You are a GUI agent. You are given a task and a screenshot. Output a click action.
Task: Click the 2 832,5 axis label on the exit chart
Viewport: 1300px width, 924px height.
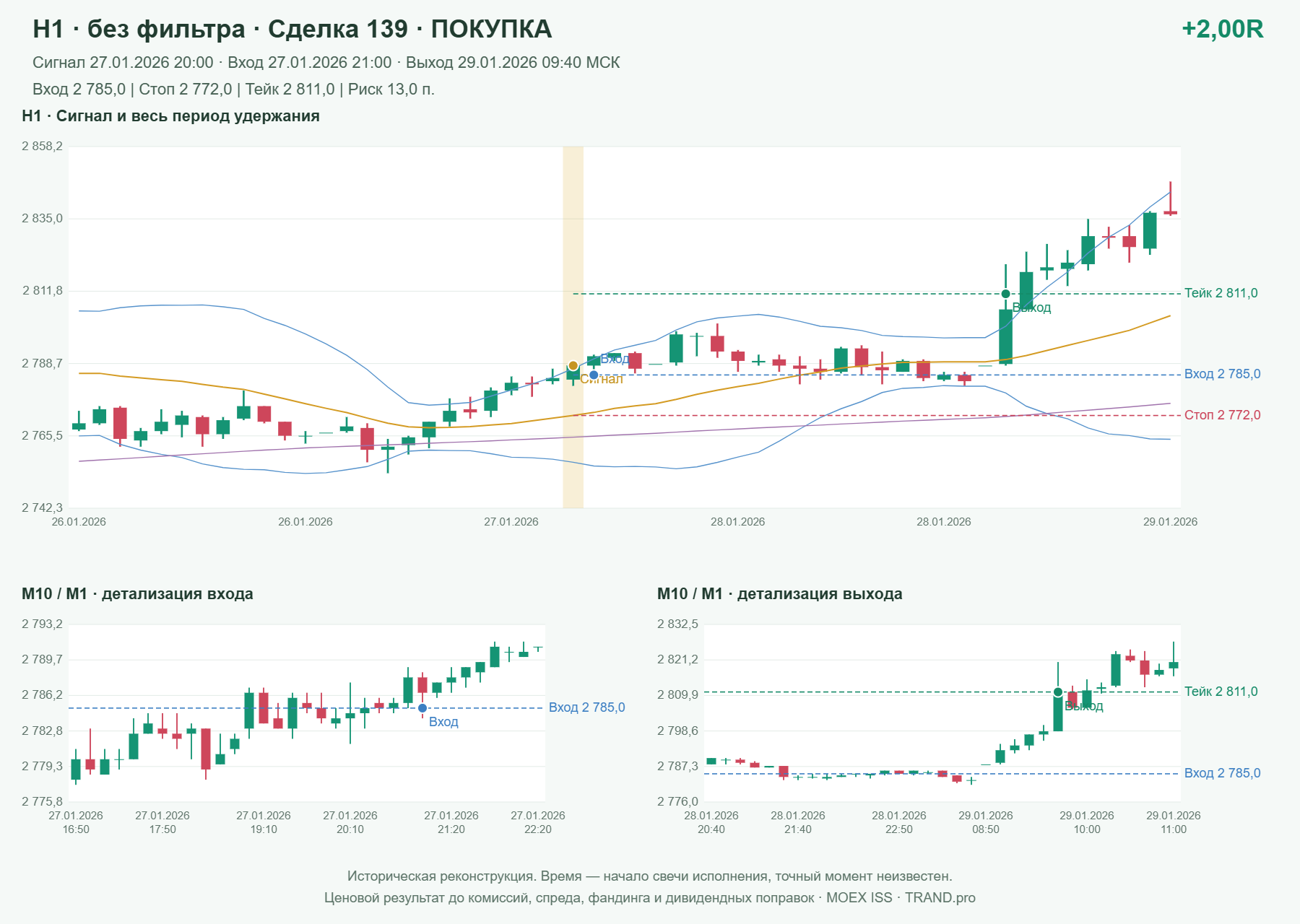tap(677, 624)
